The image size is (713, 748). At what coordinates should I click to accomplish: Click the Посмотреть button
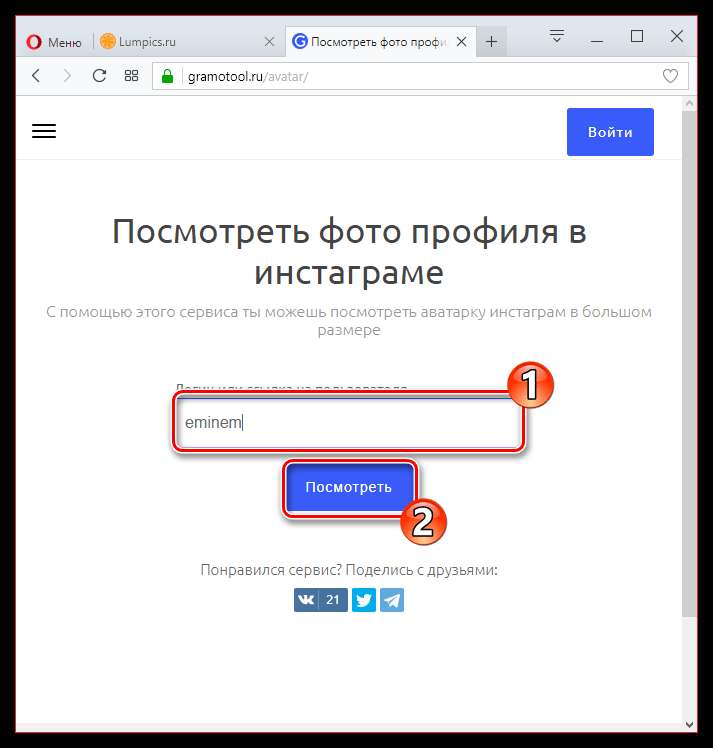349,488
